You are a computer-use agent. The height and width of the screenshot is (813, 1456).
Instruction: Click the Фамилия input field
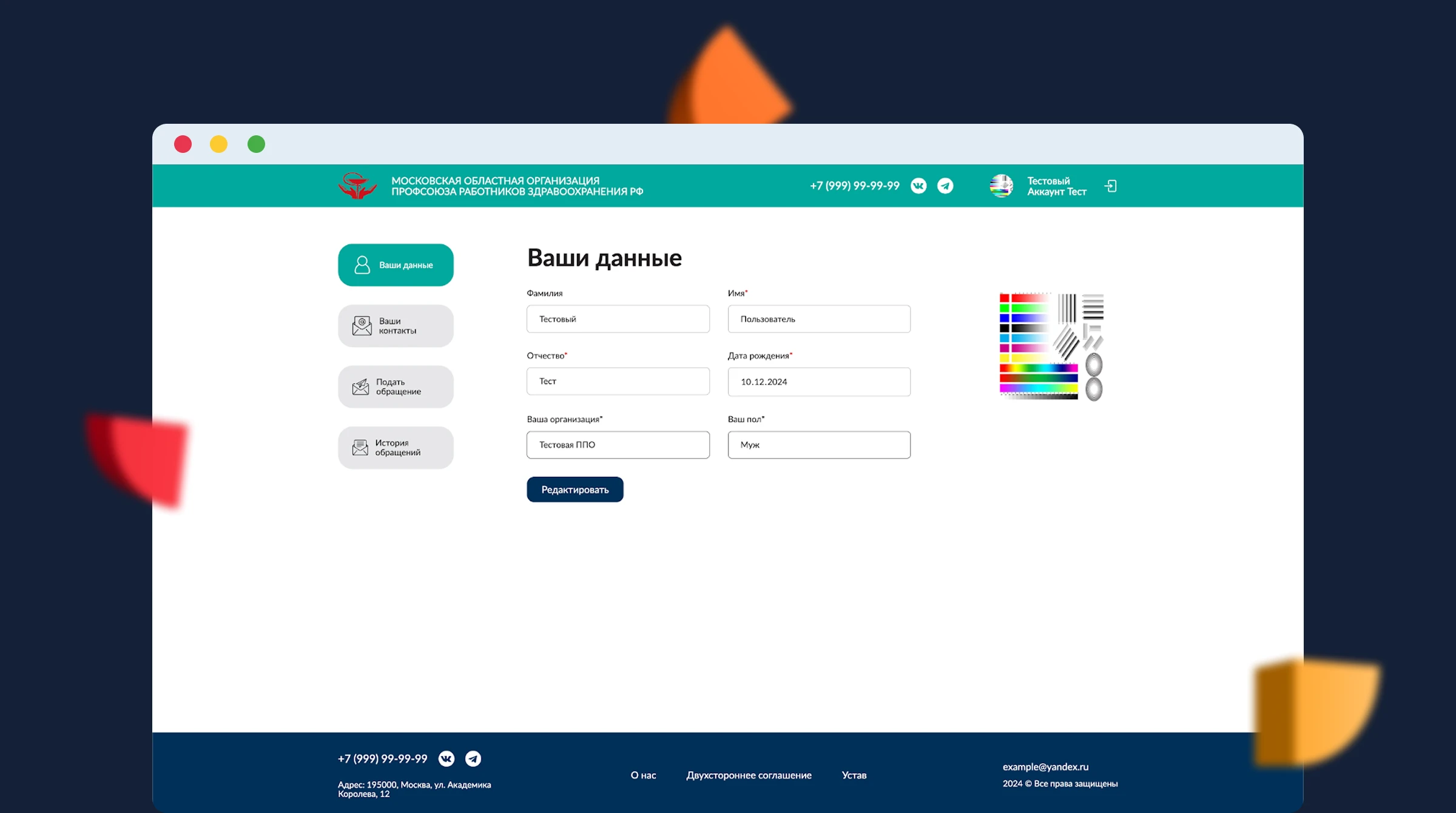(618, 319)
